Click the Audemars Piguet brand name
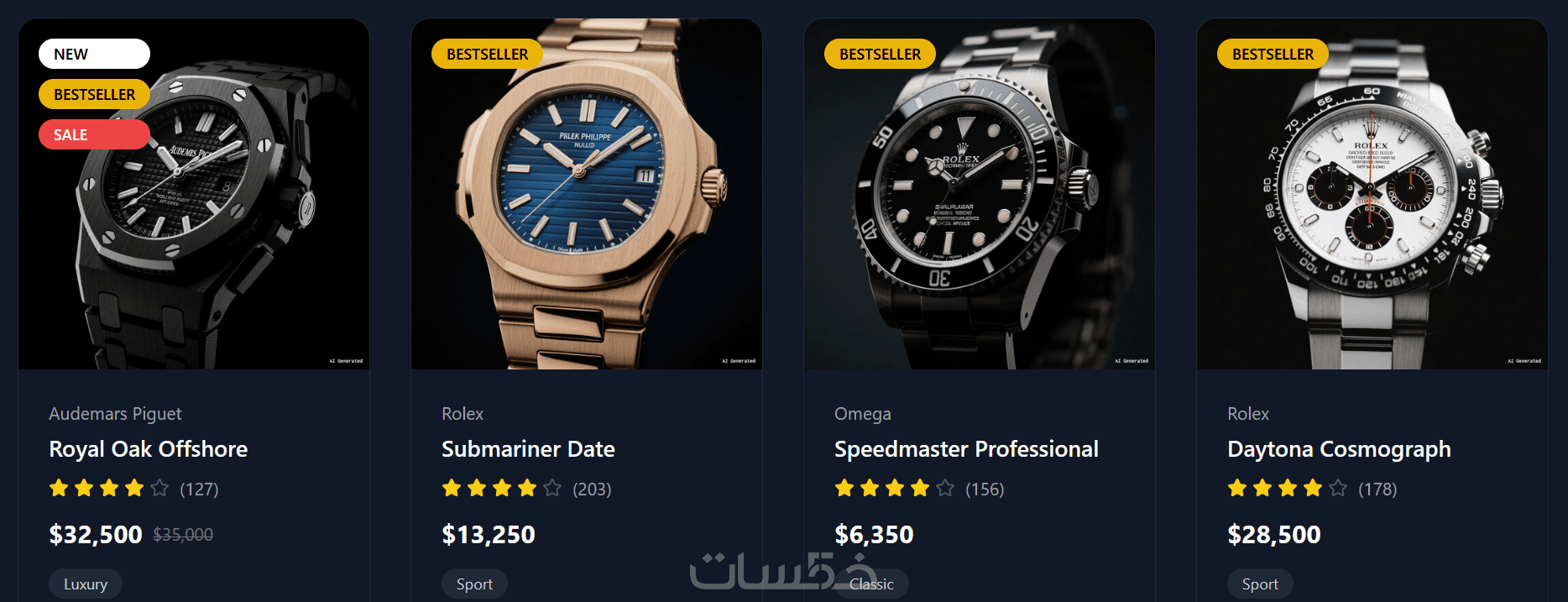Screen dimensions: 1568x602 pyautogui.click(x=115, y=414)
